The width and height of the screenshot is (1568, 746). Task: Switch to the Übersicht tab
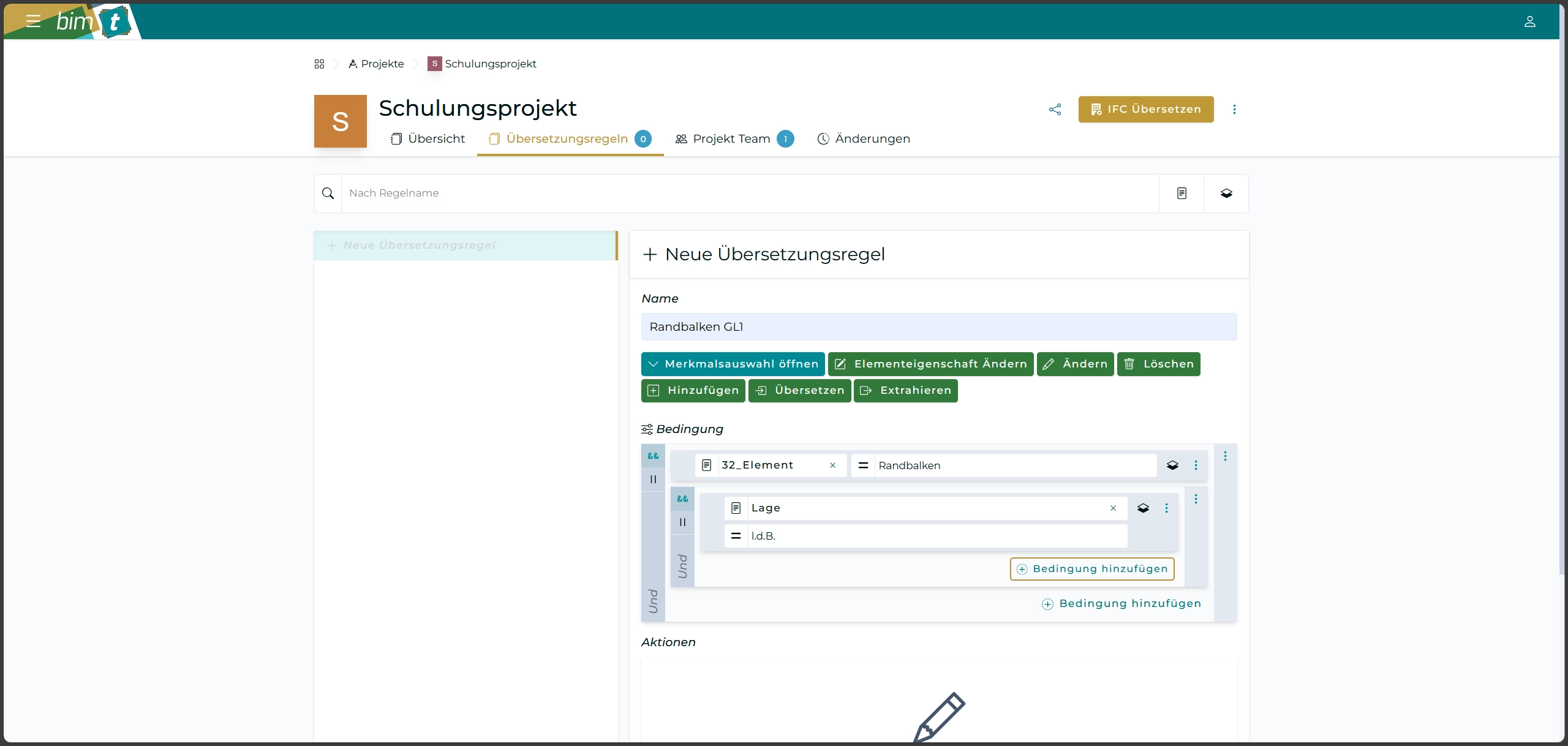tap(428, 139)
